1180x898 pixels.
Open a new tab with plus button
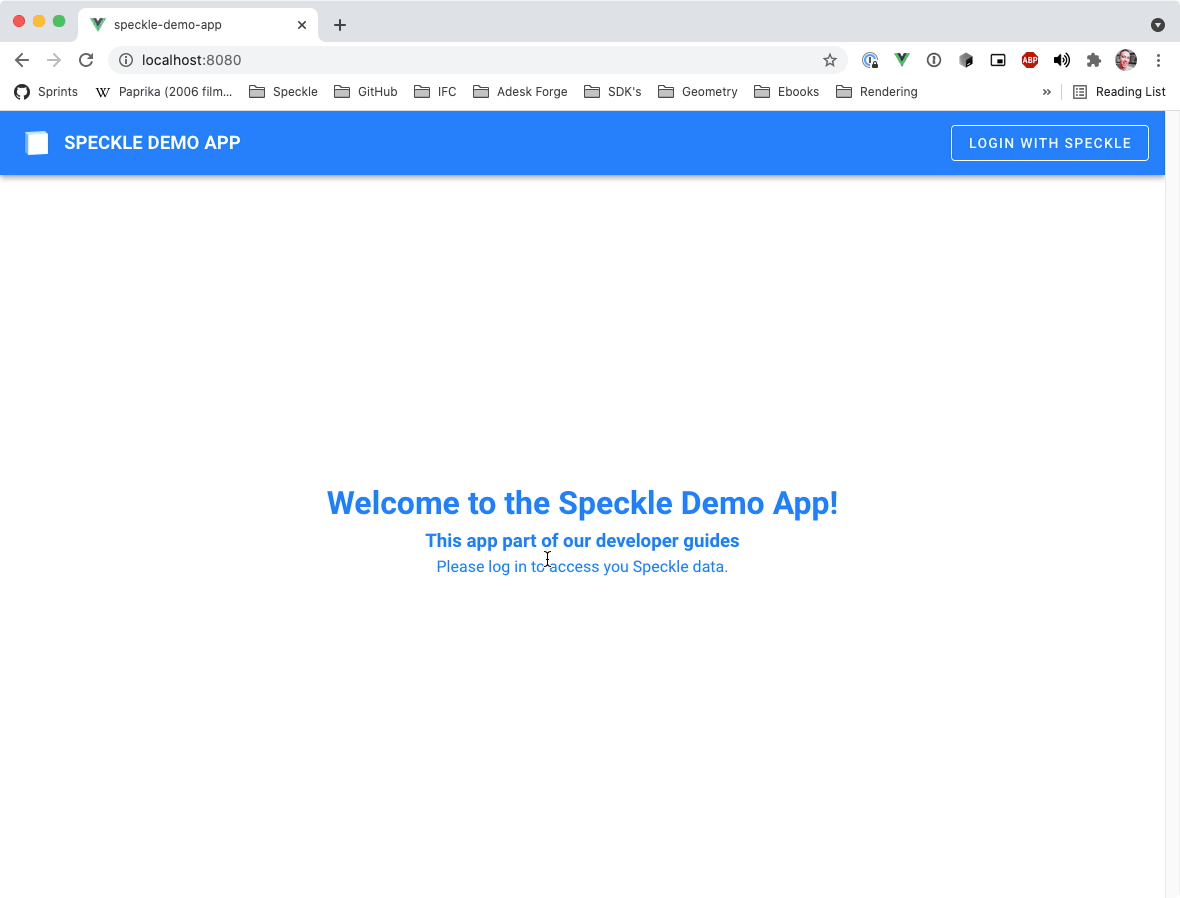[x=340, y=25]
